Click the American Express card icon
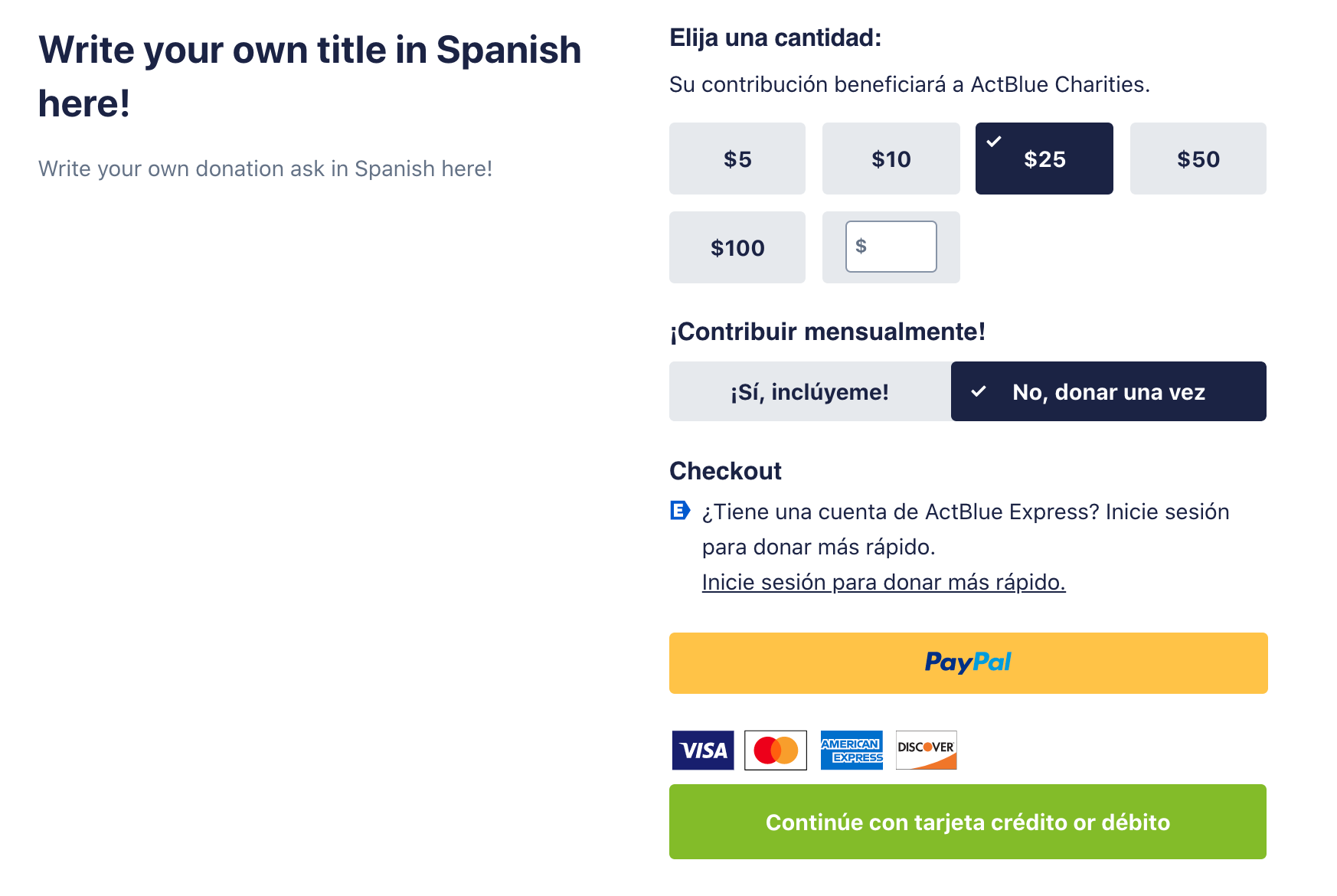Viewport: 1337px width, 896px height. coord(852,750)
